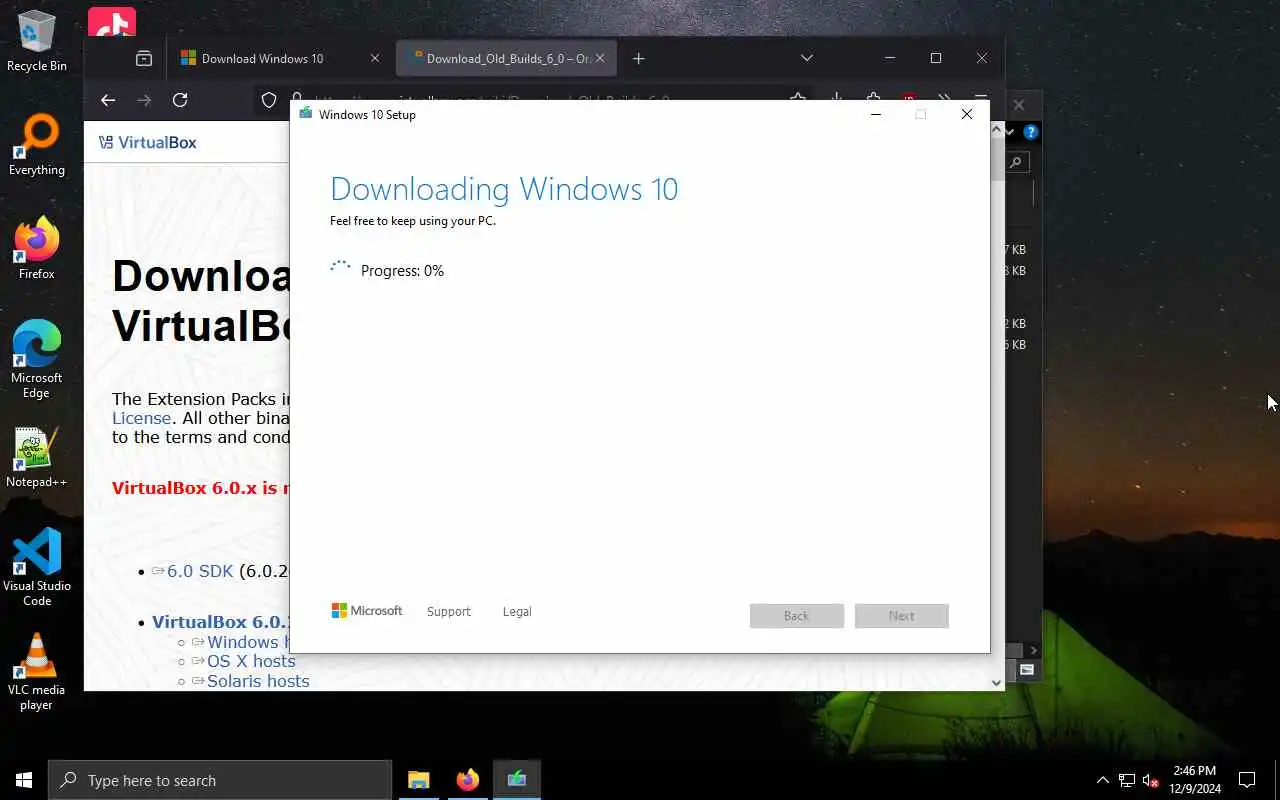Open the 6.0 SDK download link
The width and height of the screenshot is (1280, 800).
click(199, 571)
